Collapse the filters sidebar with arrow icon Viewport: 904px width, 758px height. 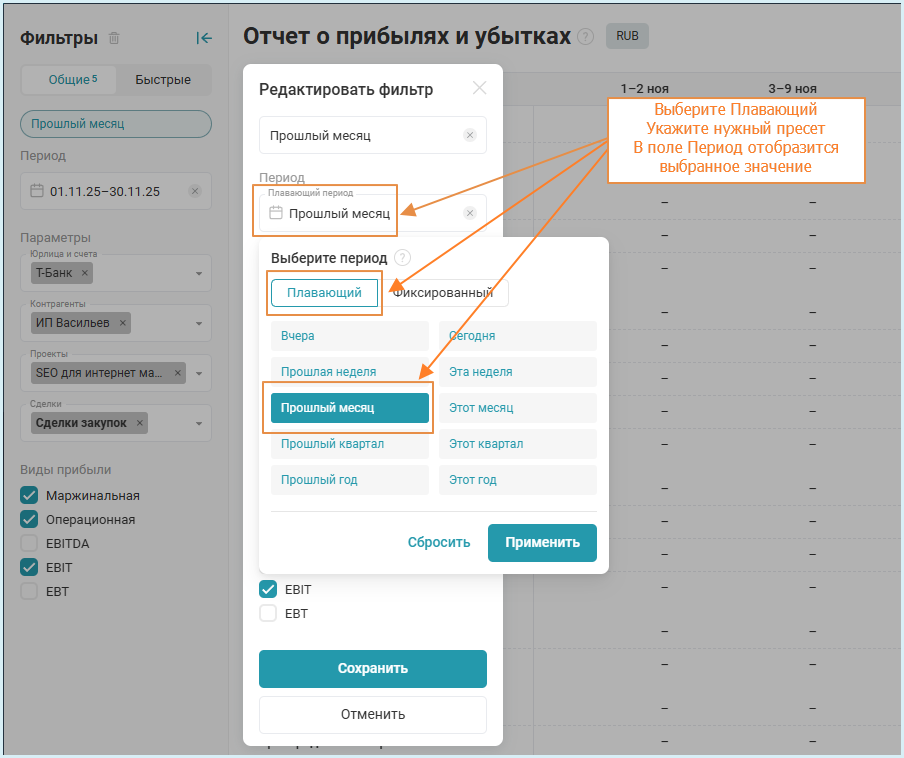pyautogui.click(x=204, y=38)
